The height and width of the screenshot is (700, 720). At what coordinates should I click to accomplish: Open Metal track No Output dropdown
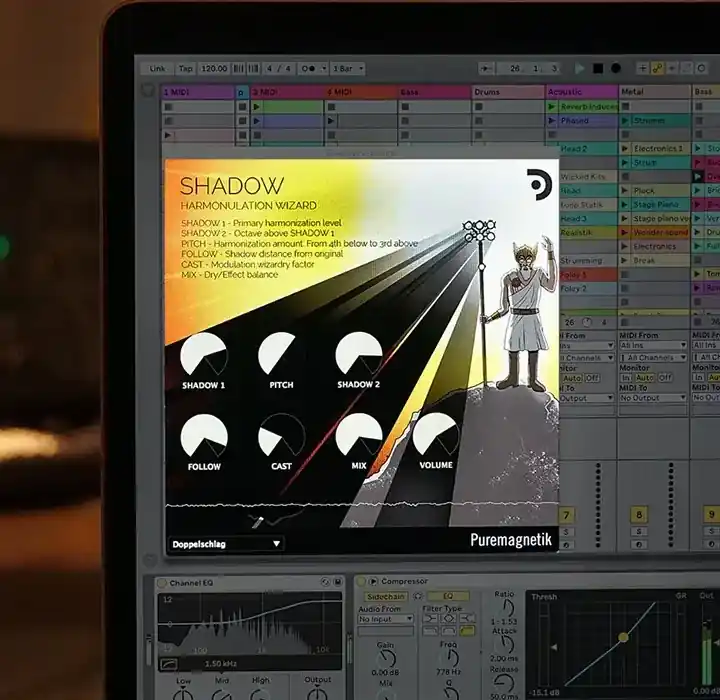652,398
